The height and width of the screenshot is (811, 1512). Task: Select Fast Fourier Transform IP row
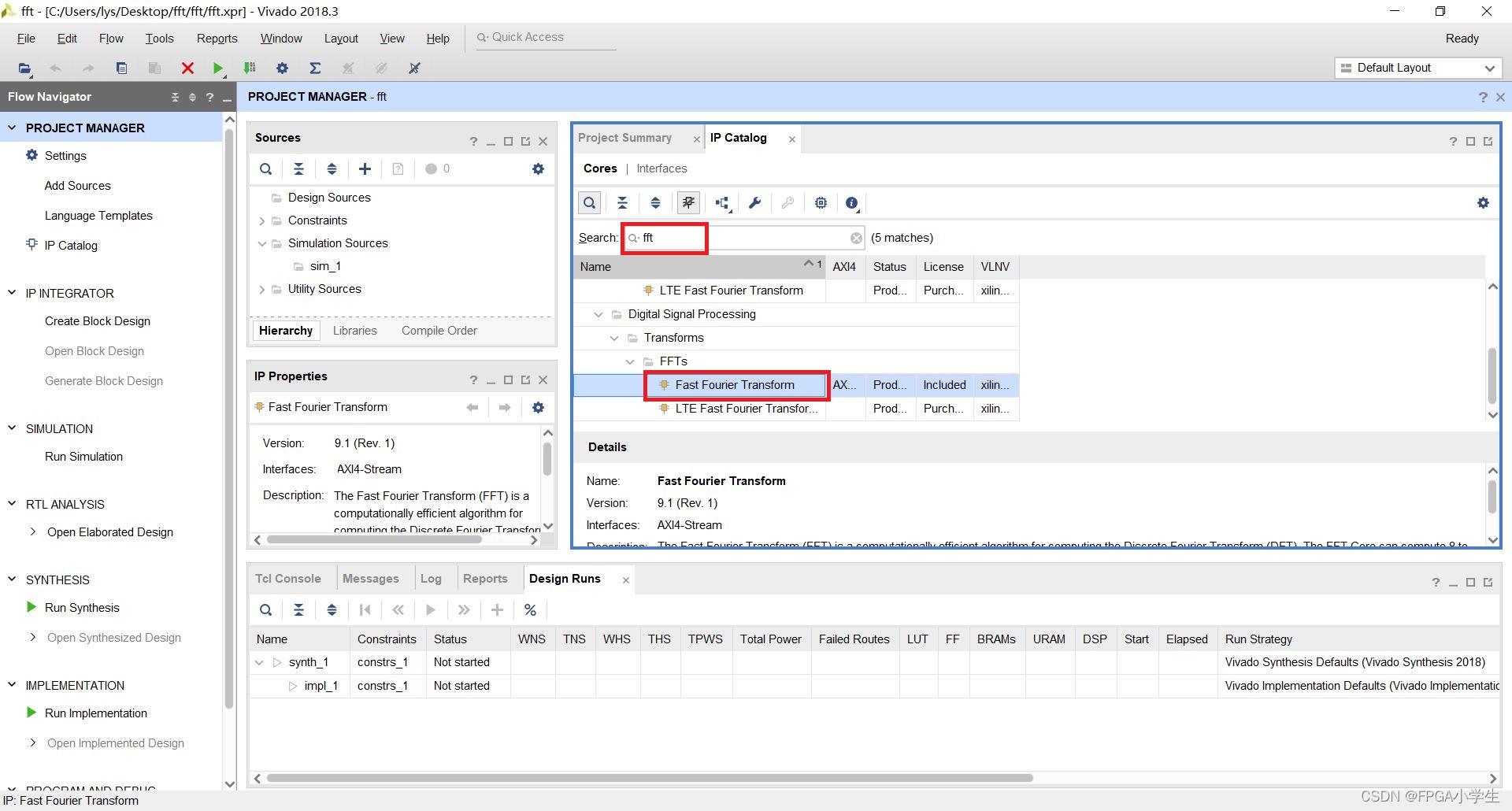(796, 385)
